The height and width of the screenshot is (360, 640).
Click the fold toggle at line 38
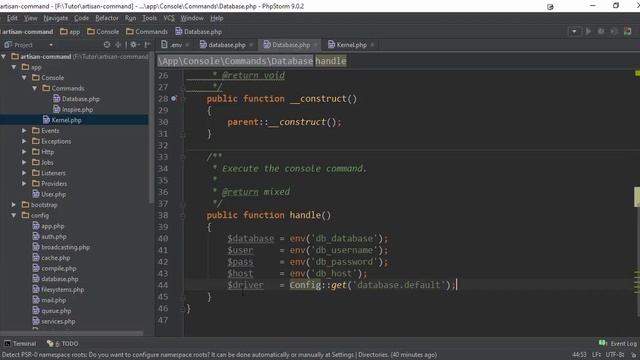pos(183,215)
